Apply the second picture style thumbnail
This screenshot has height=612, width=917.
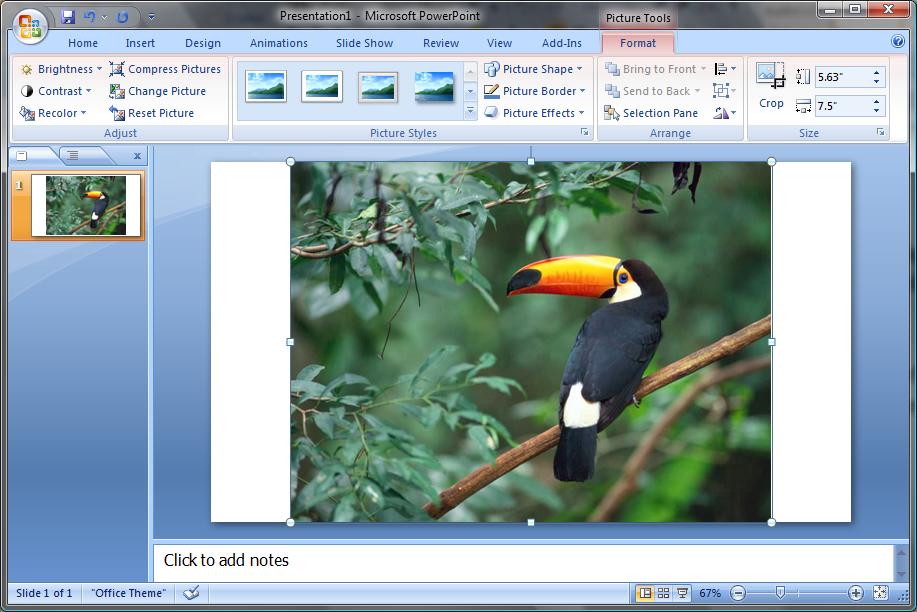click(322, 87)
